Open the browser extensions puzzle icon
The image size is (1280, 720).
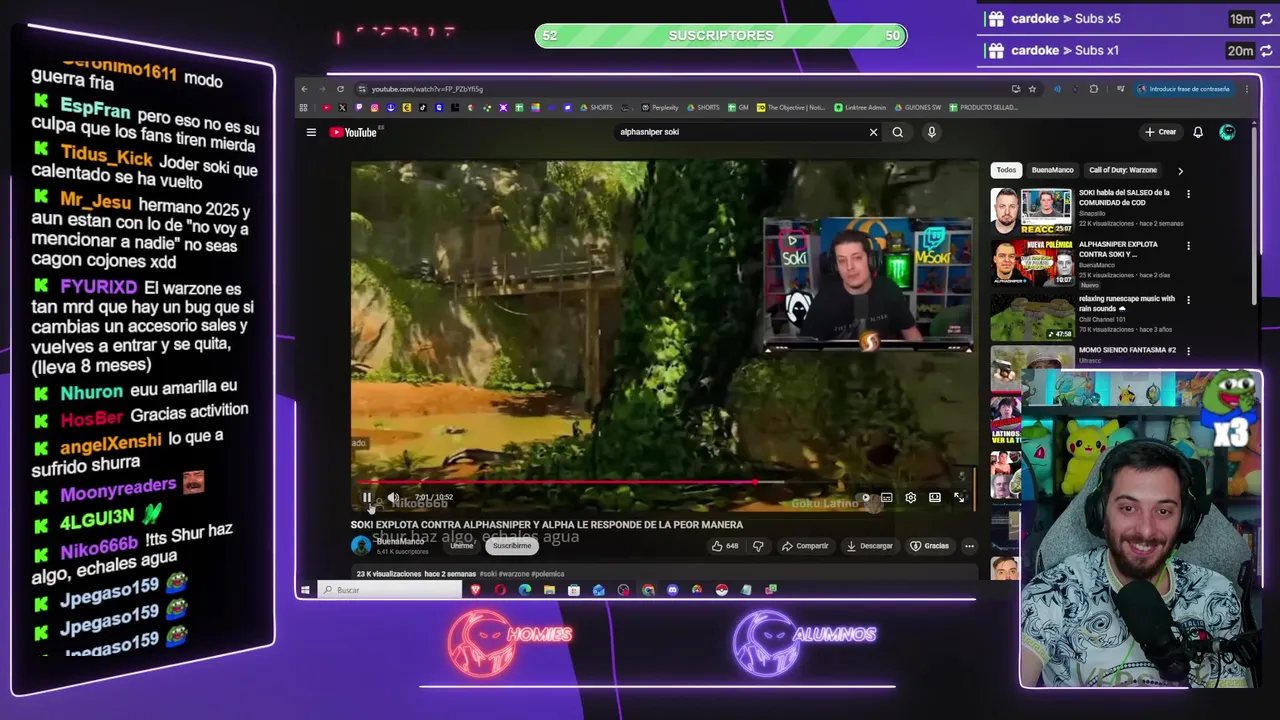pyautogui.click(x=1093, y=89)
